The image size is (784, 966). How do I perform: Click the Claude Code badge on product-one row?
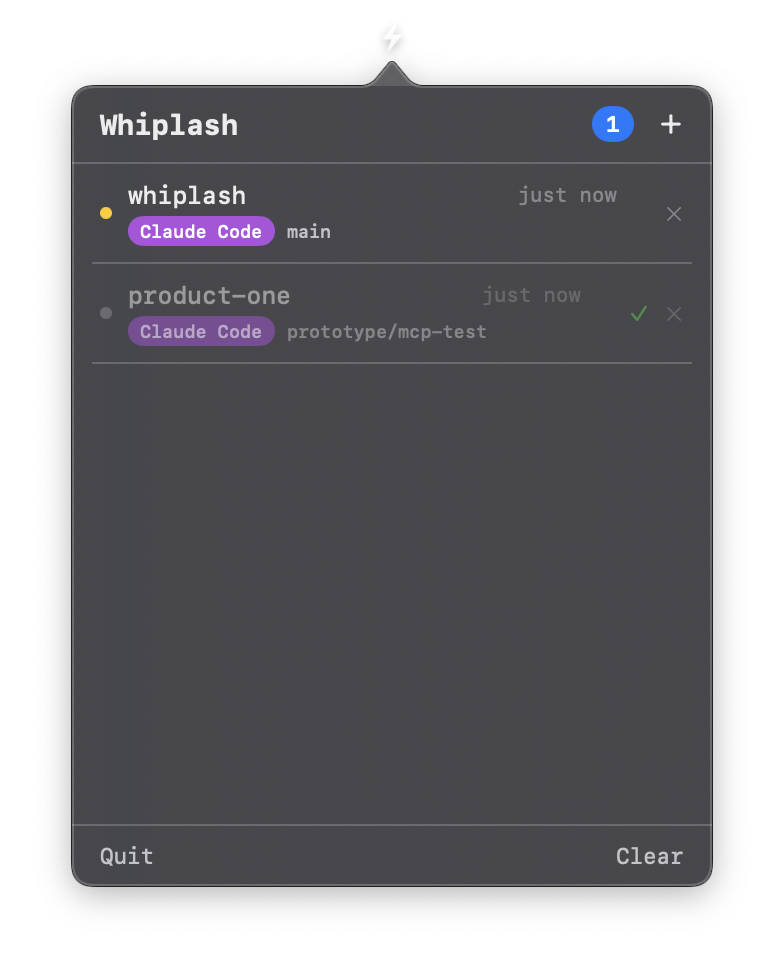tap(200, 331)
